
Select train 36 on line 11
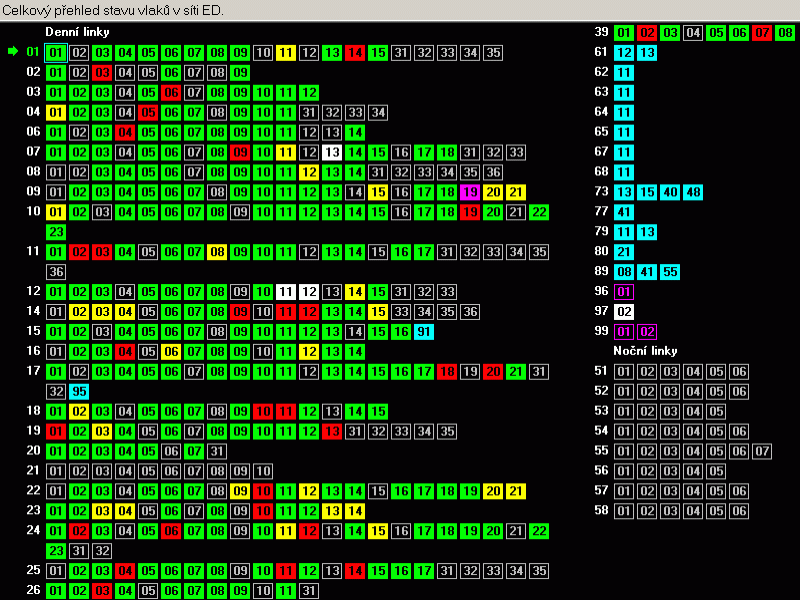(x=56, y=271)
